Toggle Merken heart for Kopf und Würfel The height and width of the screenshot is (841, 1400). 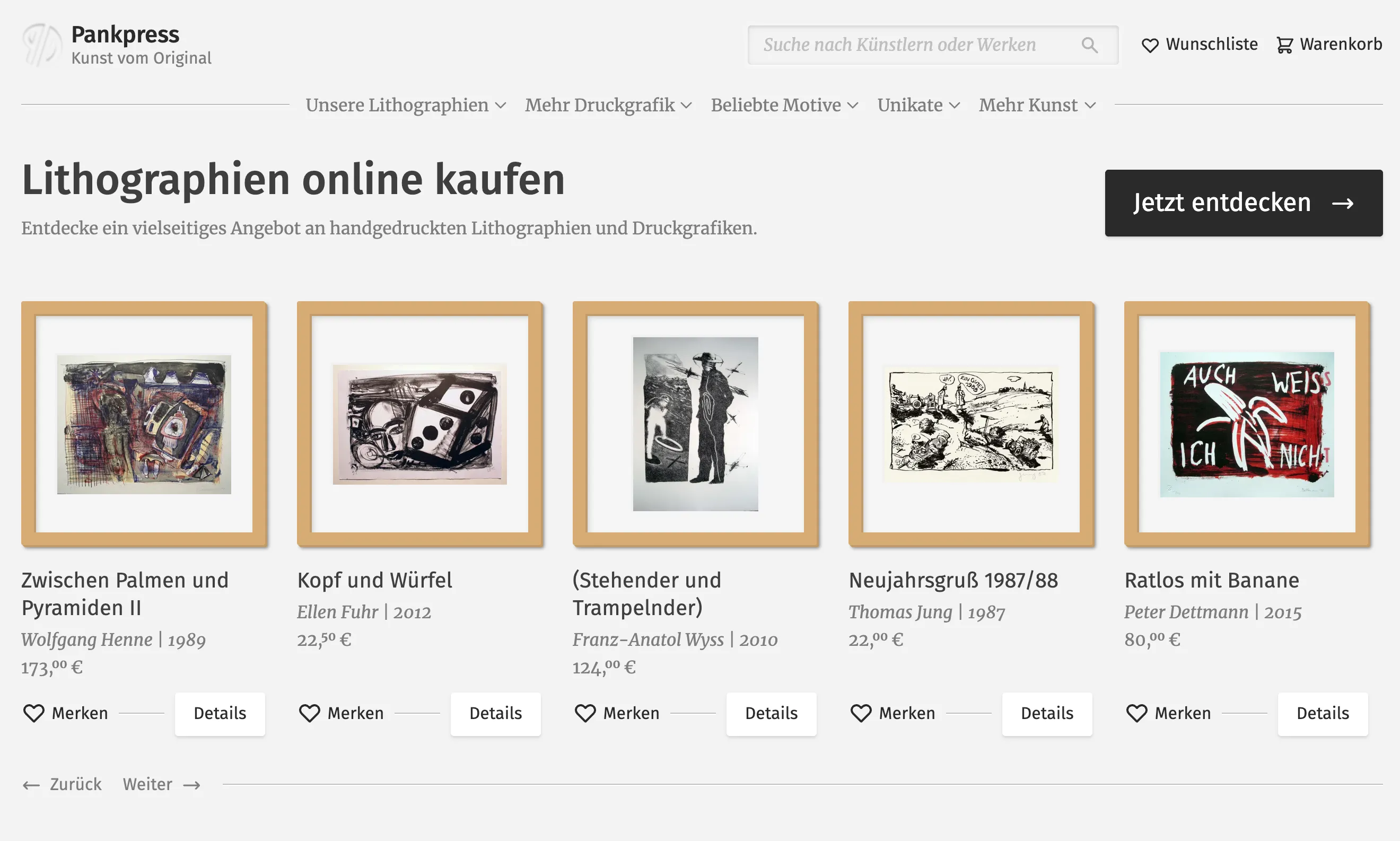point(309,713)
